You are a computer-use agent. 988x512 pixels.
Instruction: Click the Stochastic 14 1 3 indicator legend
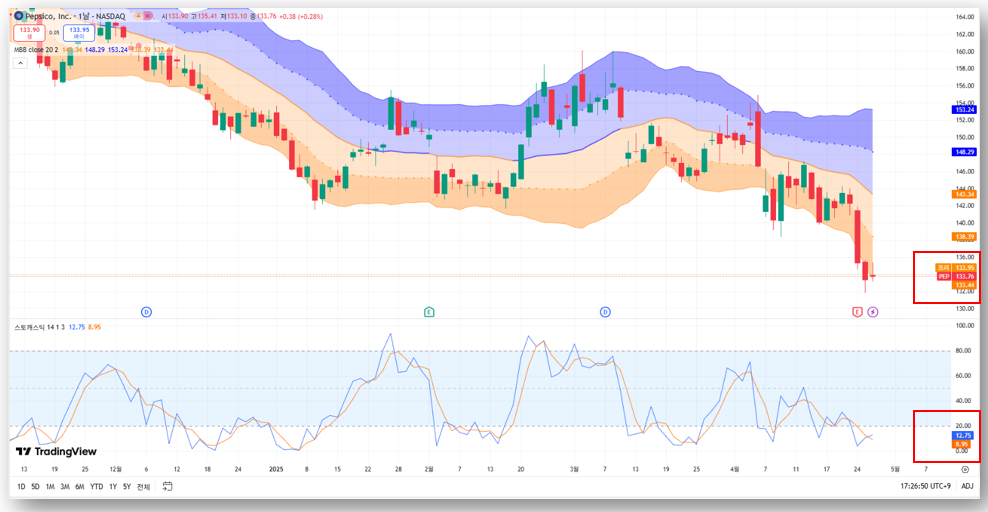[40, 327]
